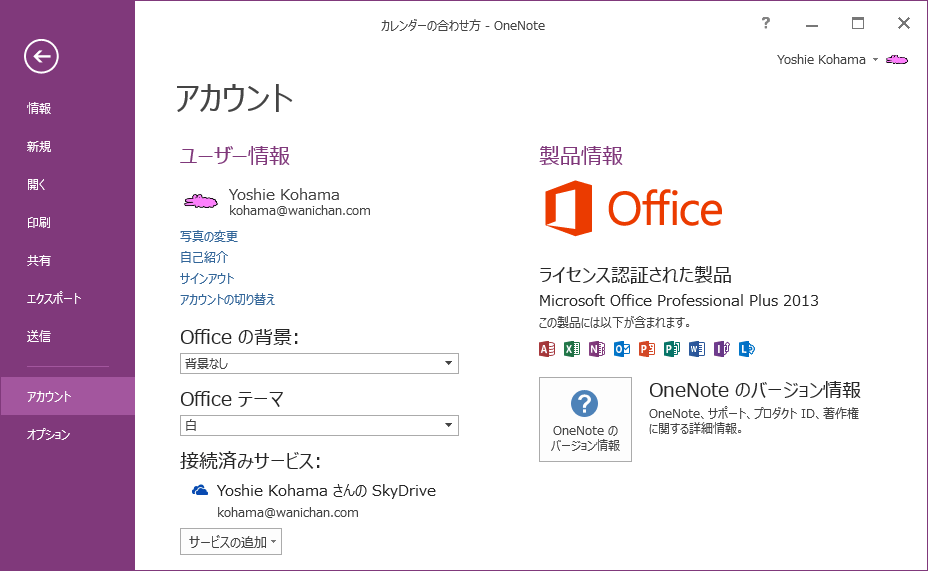This screenshot has width=928, height=571.
Task: Click the Access product icon
Action: [x=547, y=349]
